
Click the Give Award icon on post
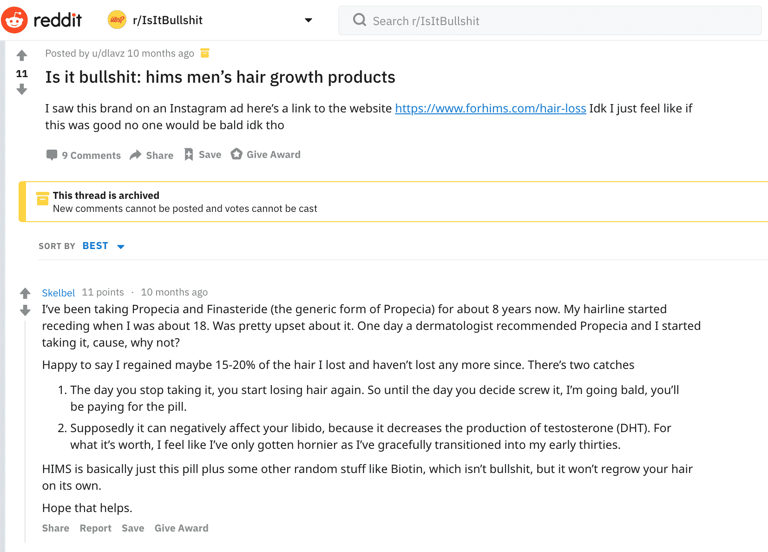click(237, 154)
